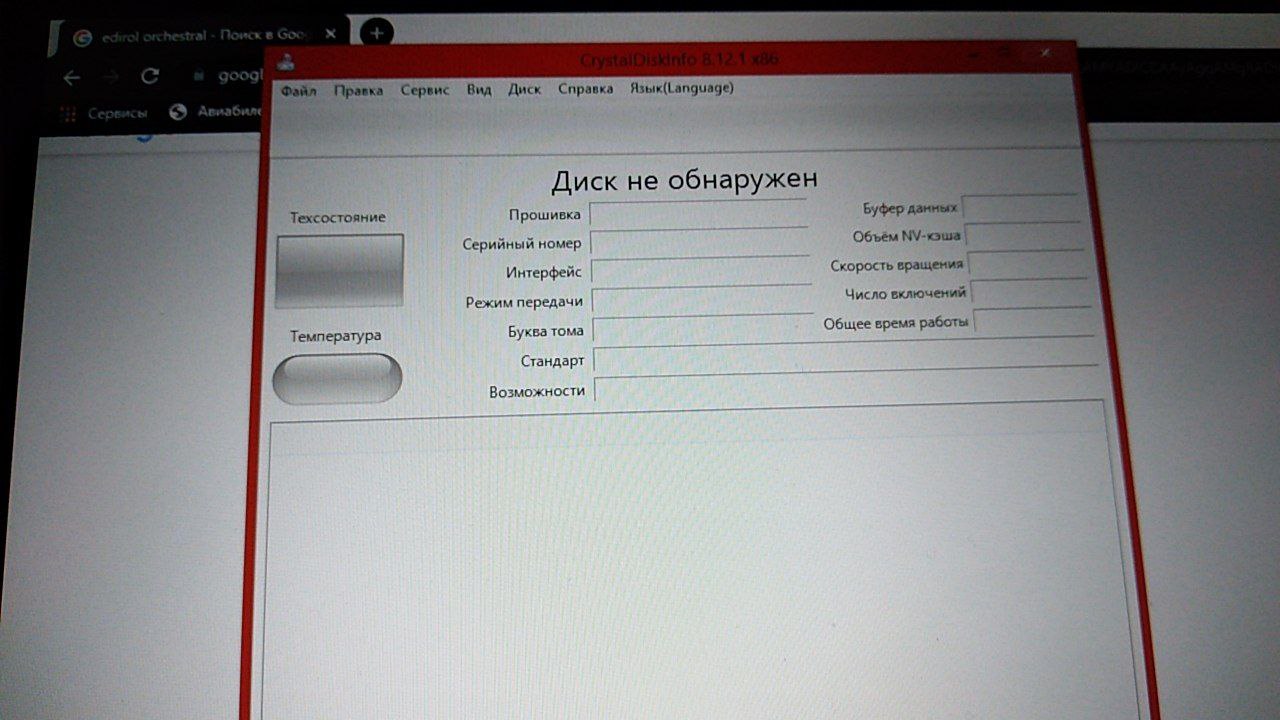Image resolution: width=1280 pixels, height=720 pixels.
Task: Open Сервисы apps shortcut in Chrome bookmarks
Action: pyautogui.click(x=104, y=113)
